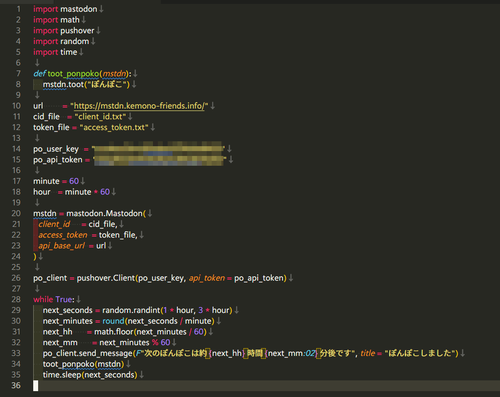The height and width of the screenshot is (397, 500).
Task: Click the 'round' builtin on line 30
Action: coord(113,321)
